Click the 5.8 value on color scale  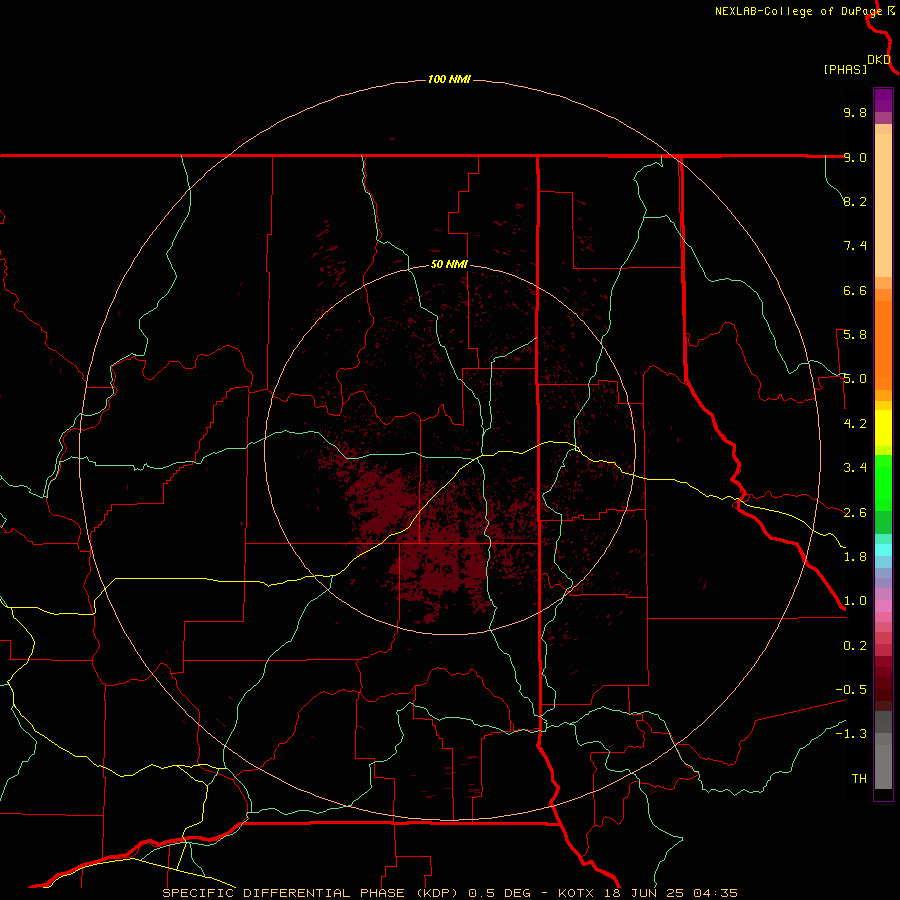pos(855,335)
